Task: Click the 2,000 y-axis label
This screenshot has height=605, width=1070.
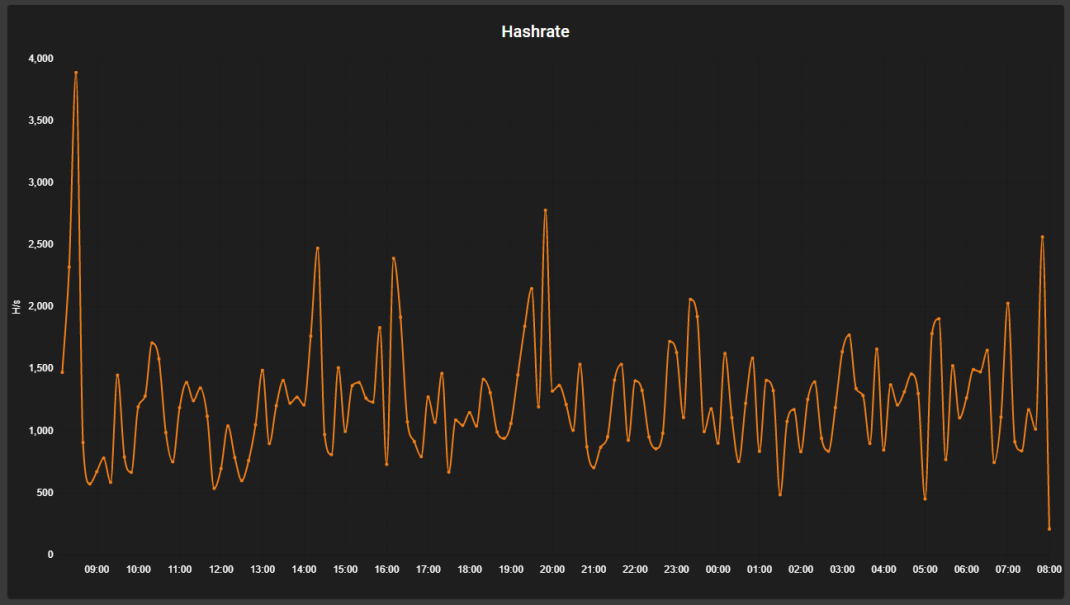Action: pos(41,306)
